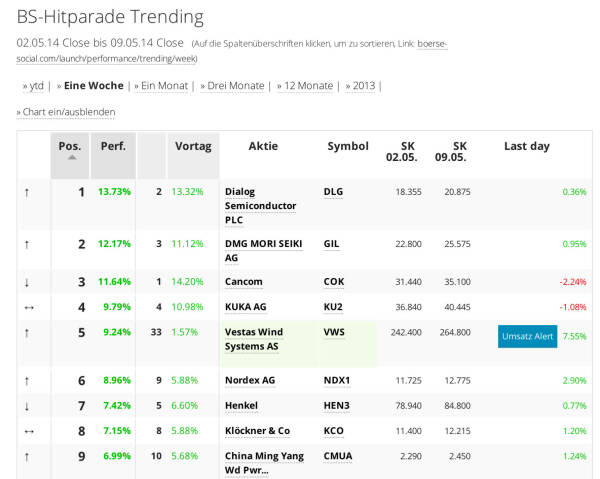The width and height of the screenshot is (600, 479).
Task: Click the sort arrow under Pos. header
Action: (71, 157)
